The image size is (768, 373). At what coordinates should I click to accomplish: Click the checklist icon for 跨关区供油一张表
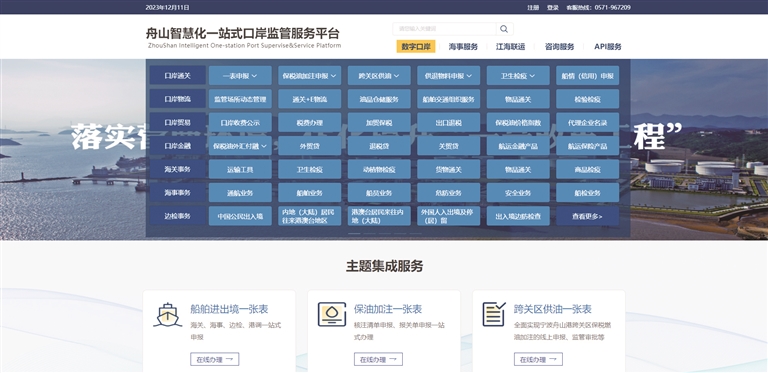pos(494,314)
